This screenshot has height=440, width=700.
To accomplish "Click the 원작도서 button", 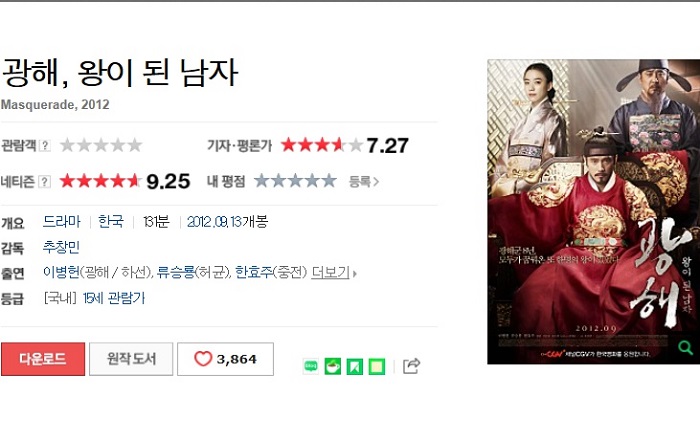I will click(131, 359).
